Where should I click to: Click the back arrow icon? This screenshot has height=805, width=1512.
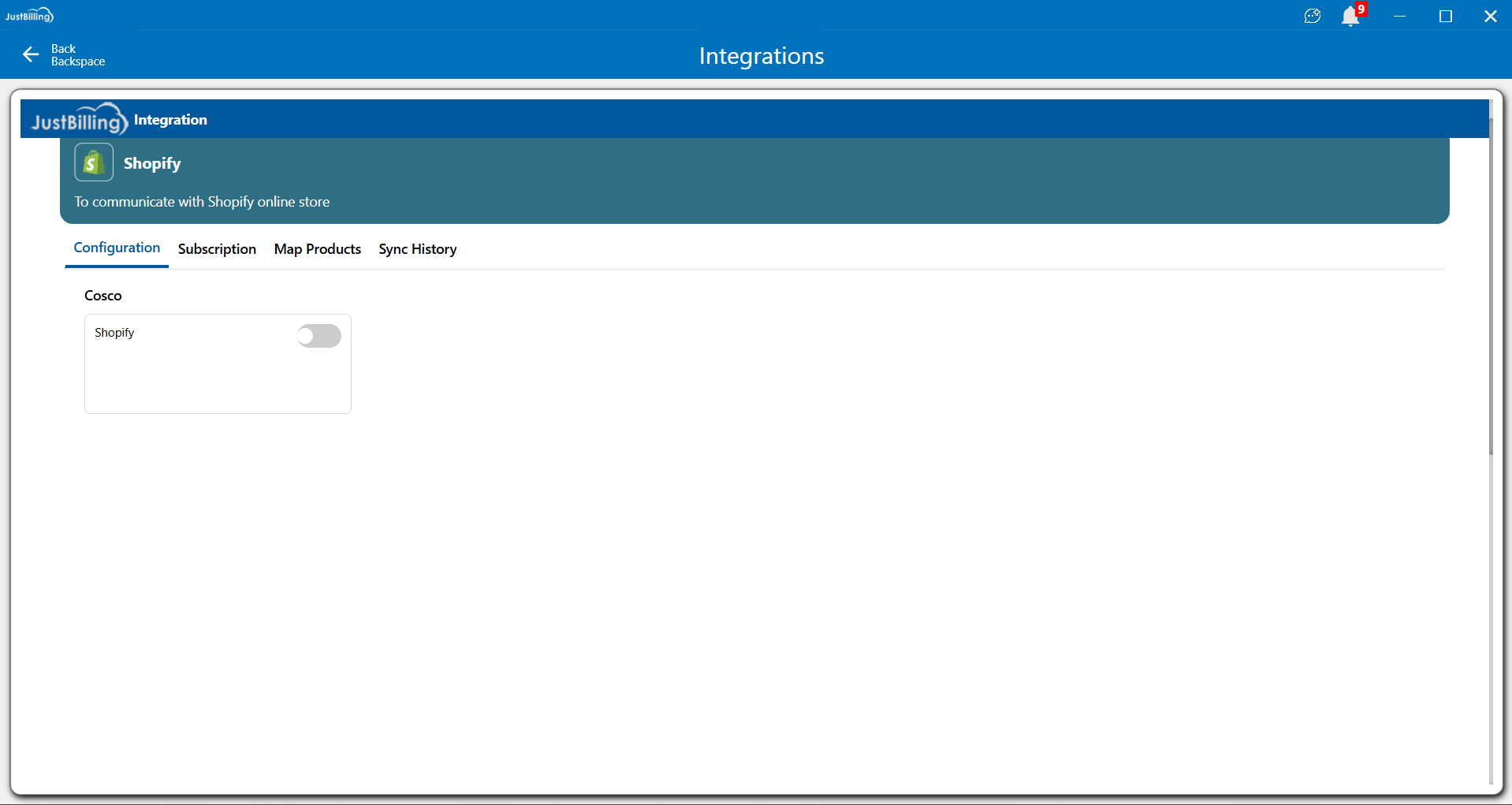click(31, 54)
